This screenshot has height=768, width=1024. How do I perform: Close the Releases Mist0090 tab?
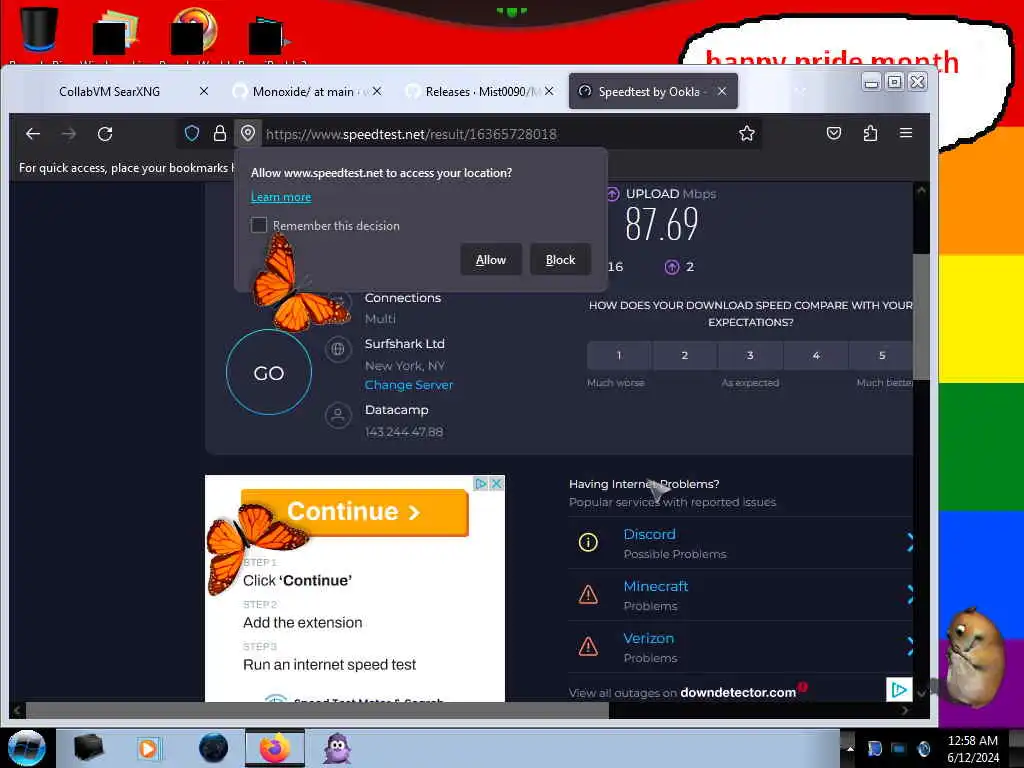pos(549,91)
